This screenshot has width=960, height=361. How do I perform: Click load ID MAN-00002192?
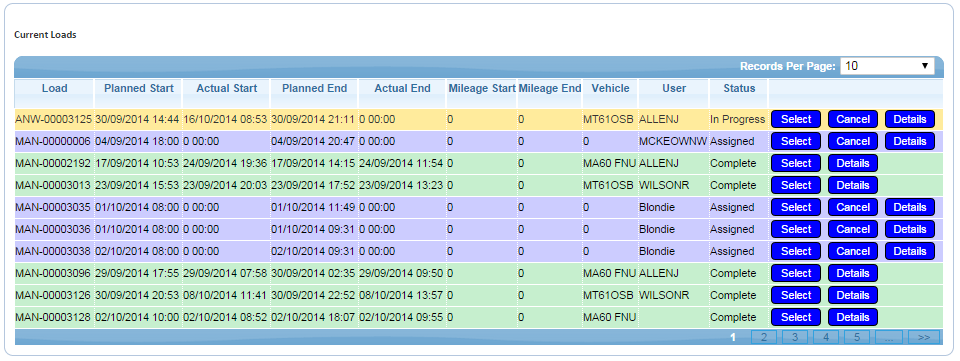click(x=53, y=163)
